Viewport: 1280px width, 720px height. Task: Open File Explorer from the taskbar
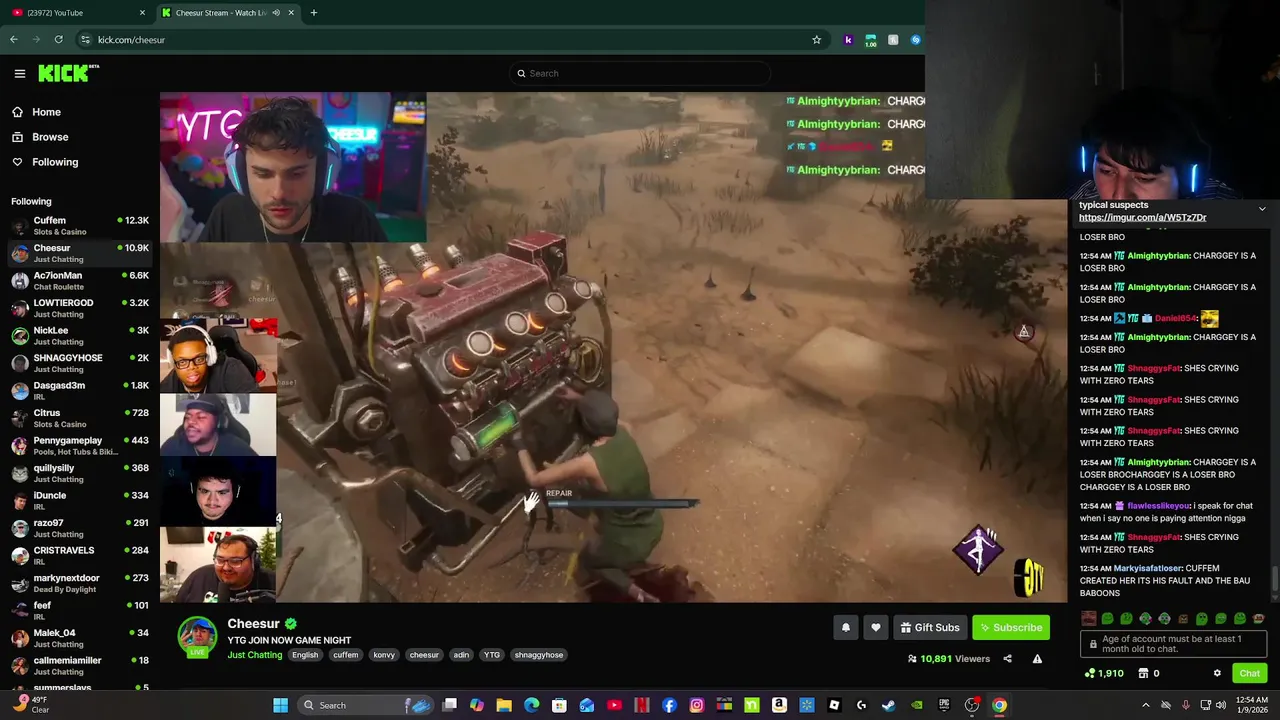[x=504, y=705]
